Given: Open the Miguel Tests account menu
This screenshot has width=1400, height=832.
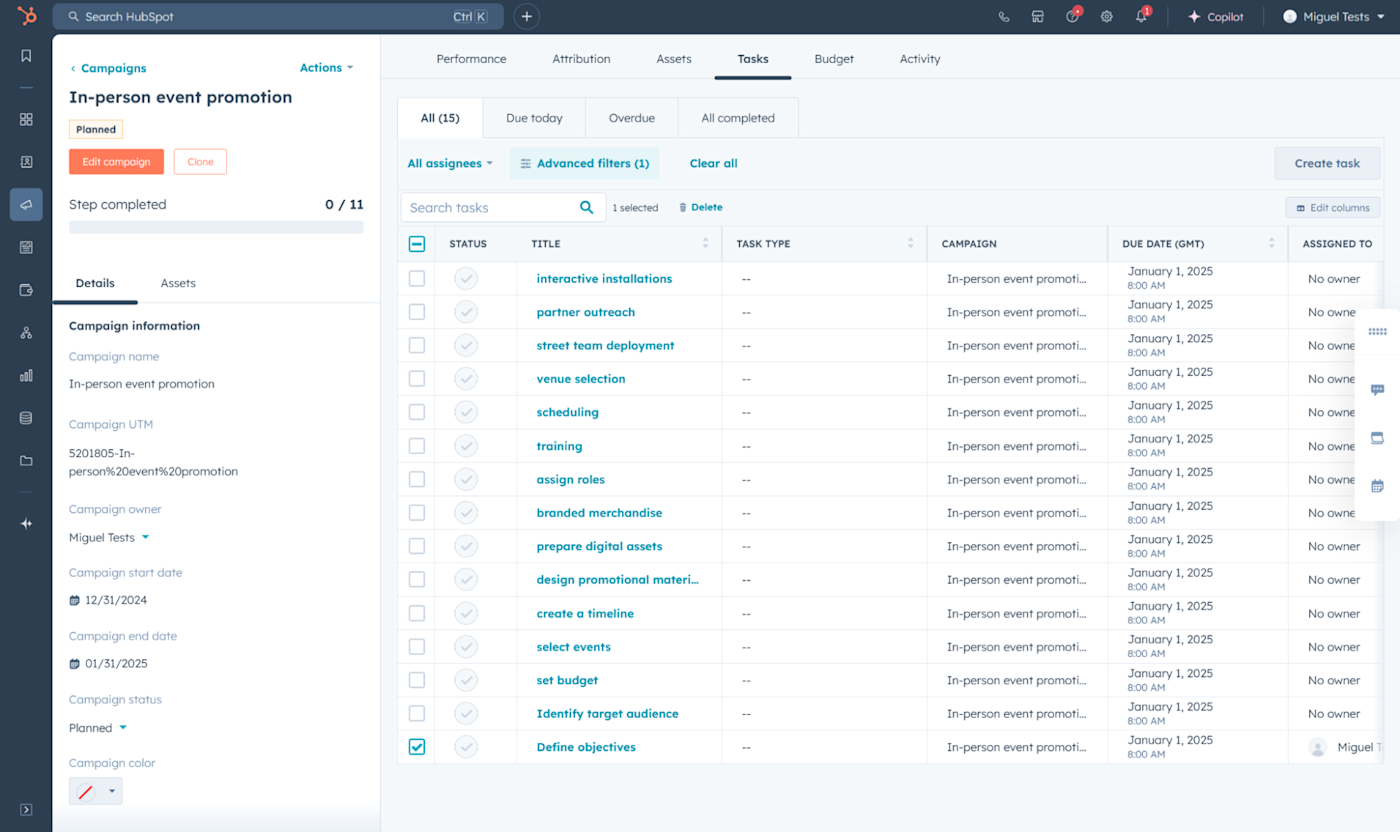Looking at the screenshot, I should pos(1334,17).
